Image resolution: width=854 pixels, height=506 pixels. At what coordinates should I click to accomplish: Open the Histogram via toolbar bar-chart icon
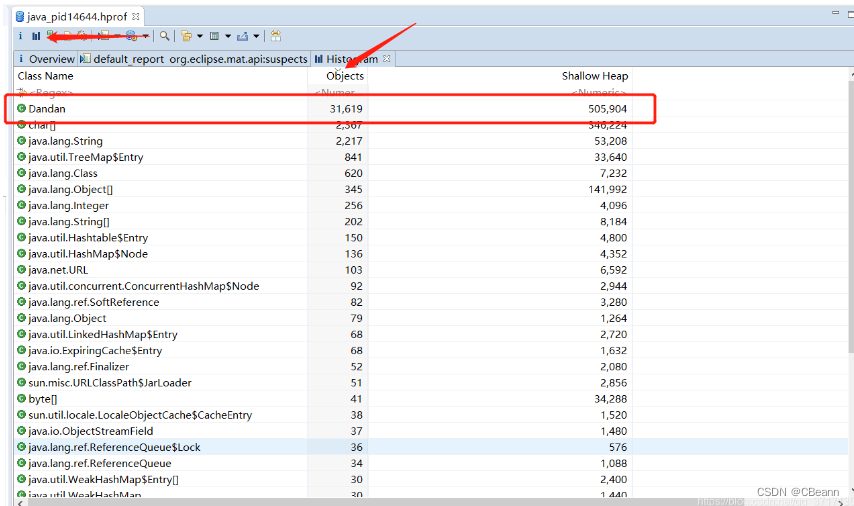click(36, 36)
